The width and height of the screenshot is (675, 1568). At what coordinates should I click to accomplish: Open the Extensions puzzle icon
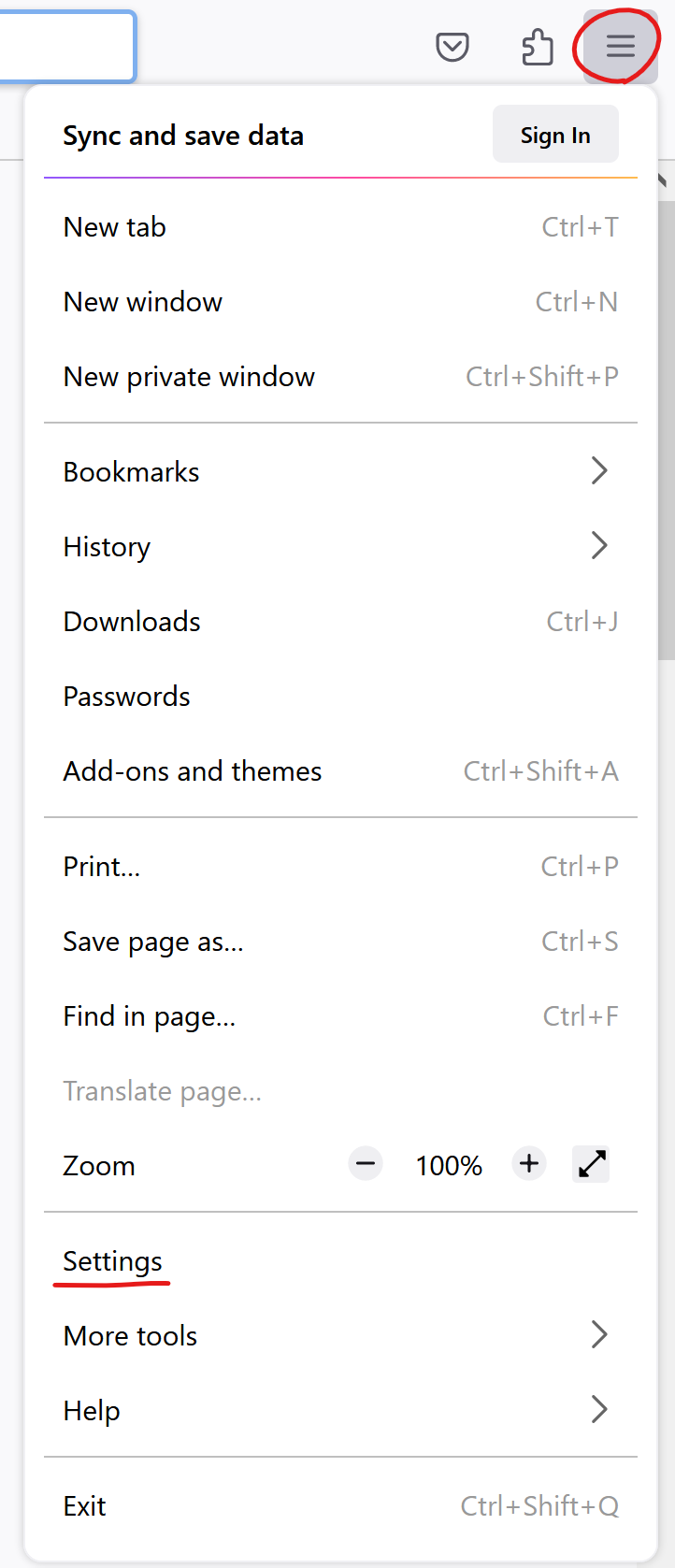click(x=537, y=46)
